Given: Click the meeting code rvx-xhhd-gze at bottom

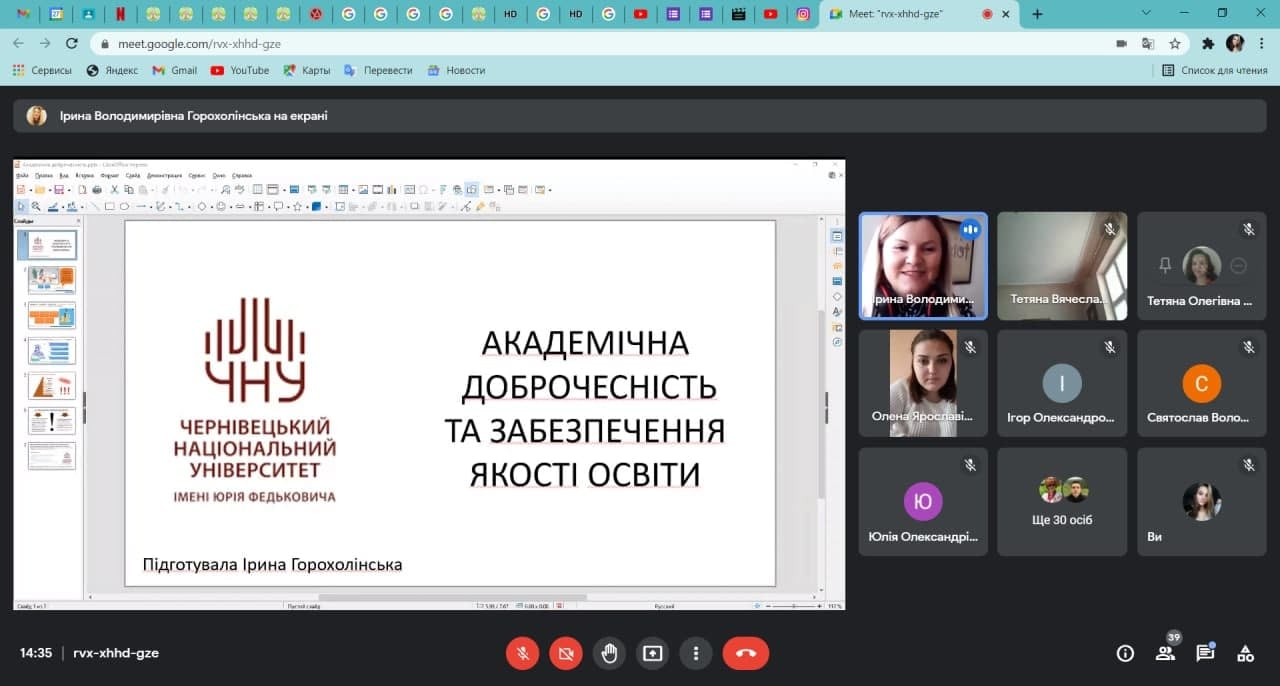Looking at the screenshot, I should pos(116,653).
